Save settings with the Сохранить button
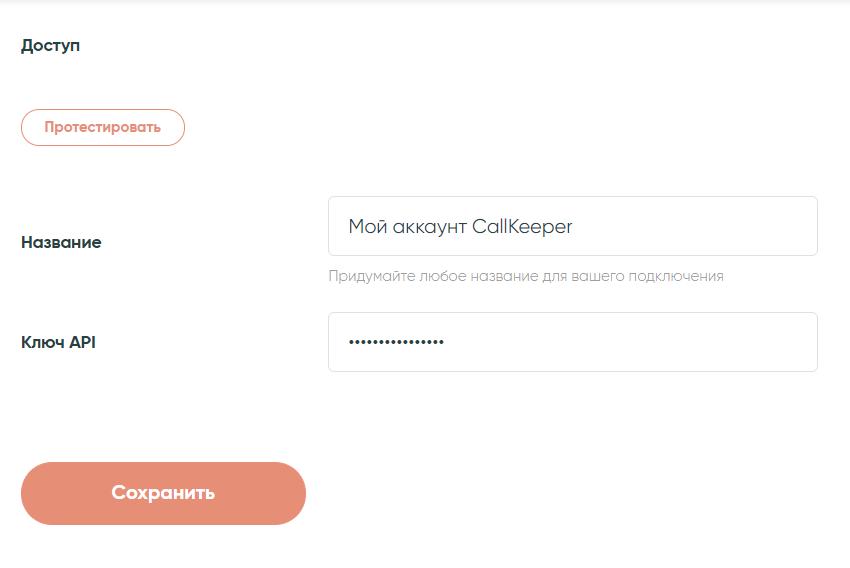850x568 pixels. [x=163, y=493]
